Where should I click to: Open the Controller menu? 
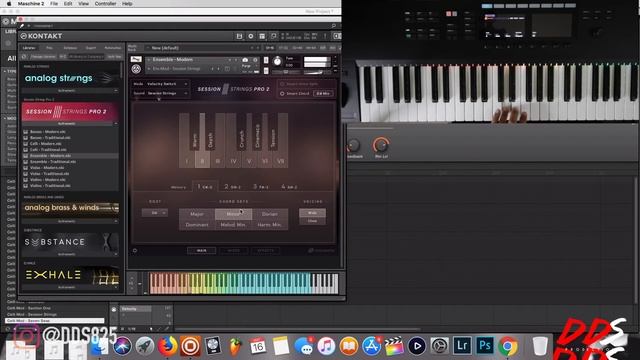(x=105, y=3)
